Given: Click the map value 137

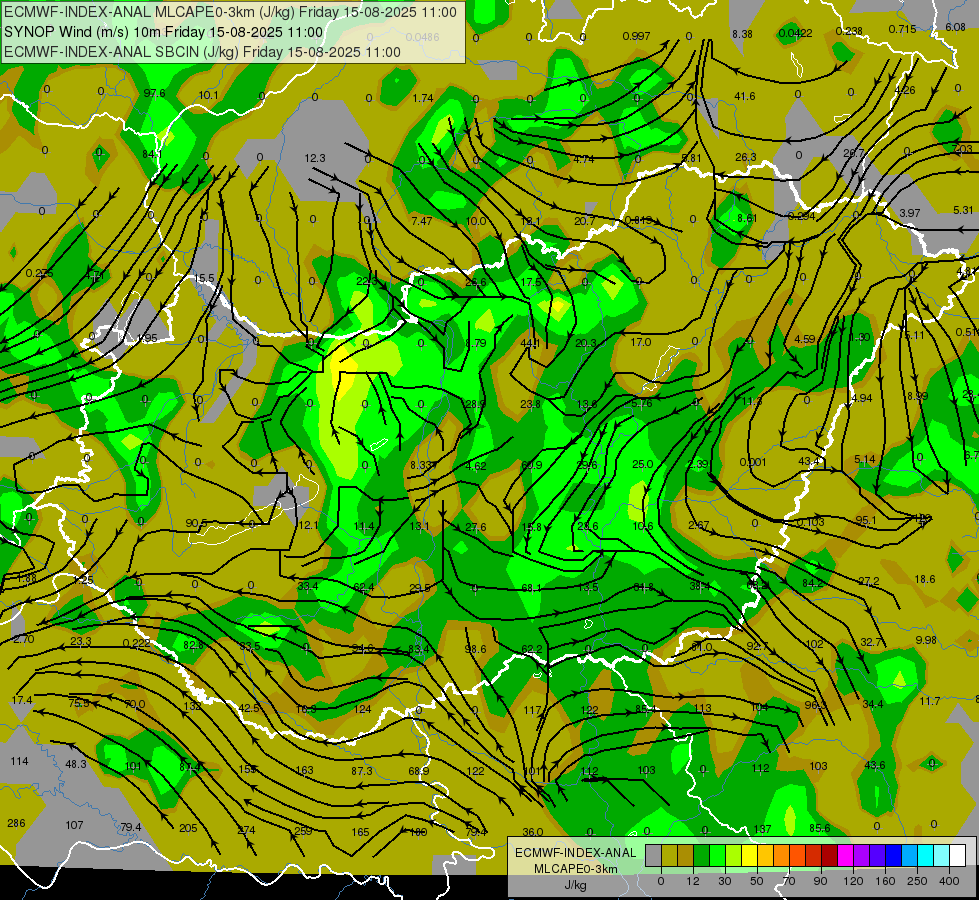Looking at the screenshot, I should (x=762, y=829).
